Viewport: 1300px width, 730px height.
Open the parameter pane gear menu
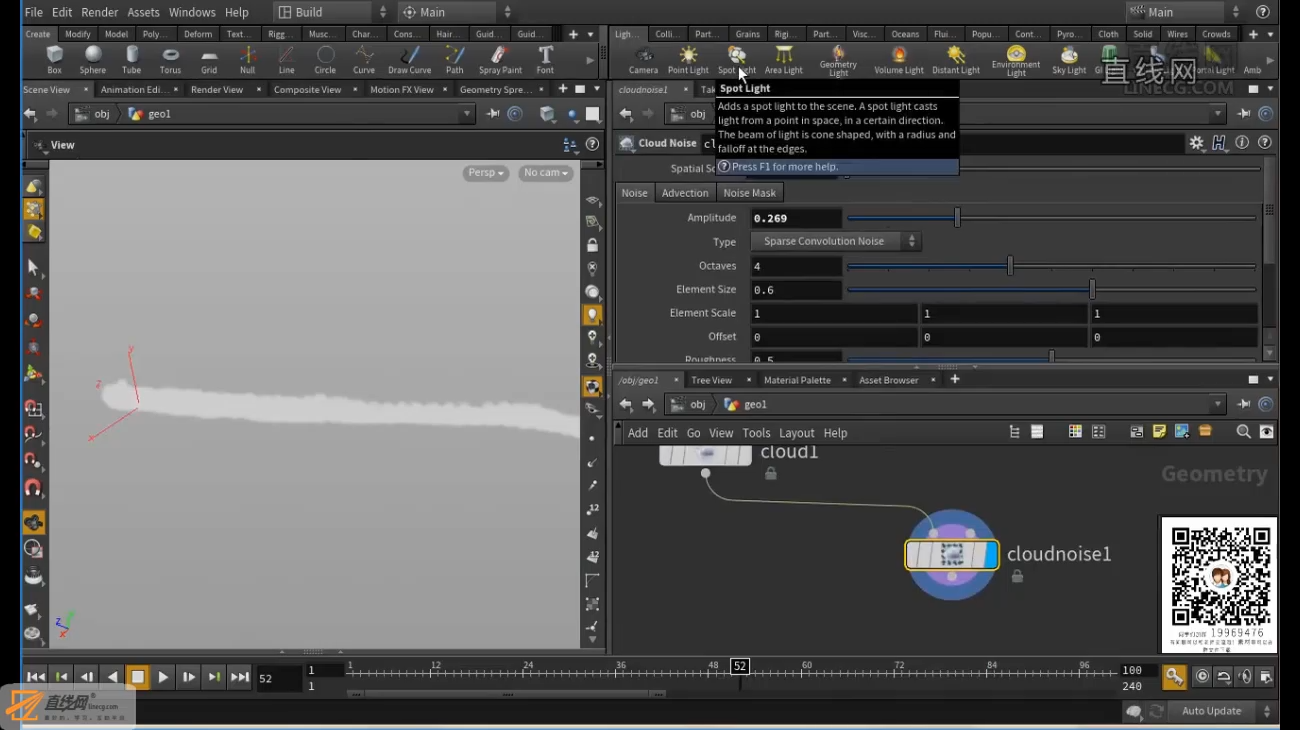click(x=1196, y=143)
